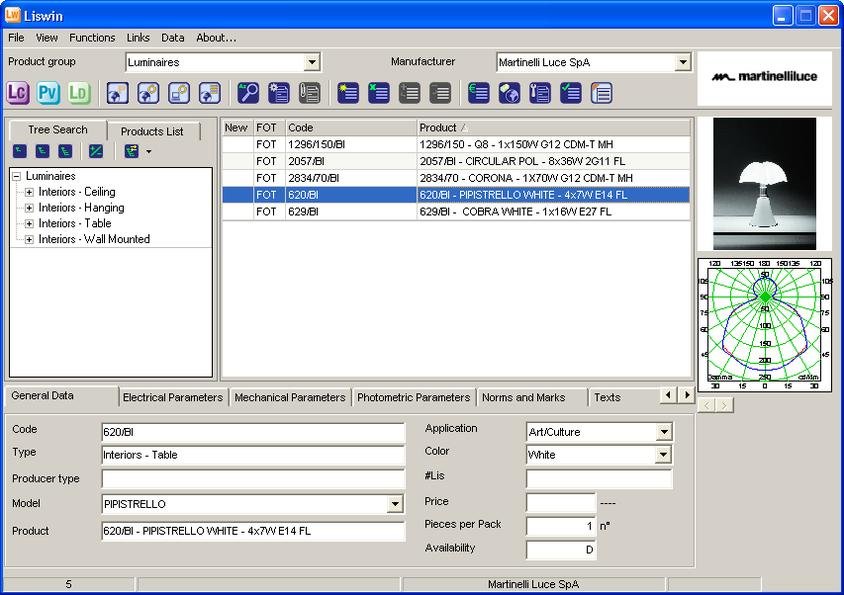Sort by the Product column header

pos(553,128)
